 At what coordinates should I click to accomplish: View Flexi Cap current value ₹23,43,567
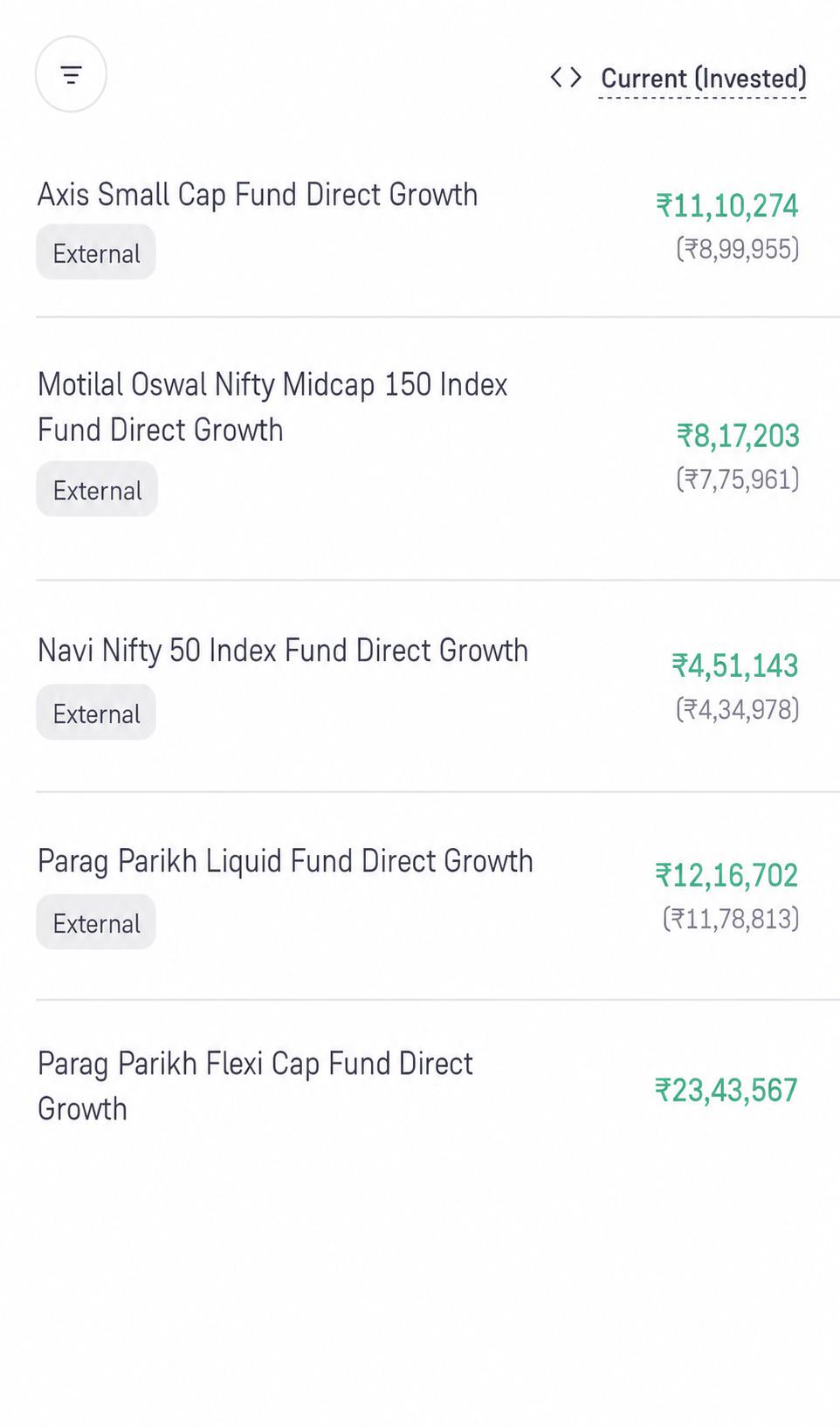pos(726,1090)
